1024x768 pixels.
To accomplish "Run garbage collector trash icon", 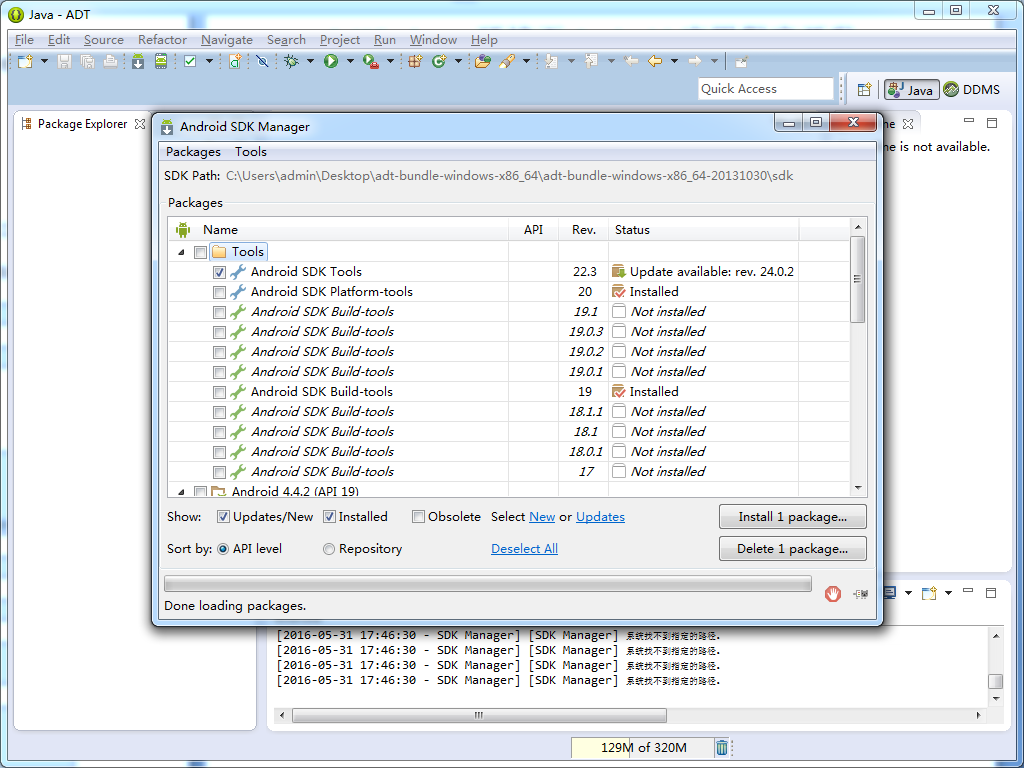I will tap(721, 747).
